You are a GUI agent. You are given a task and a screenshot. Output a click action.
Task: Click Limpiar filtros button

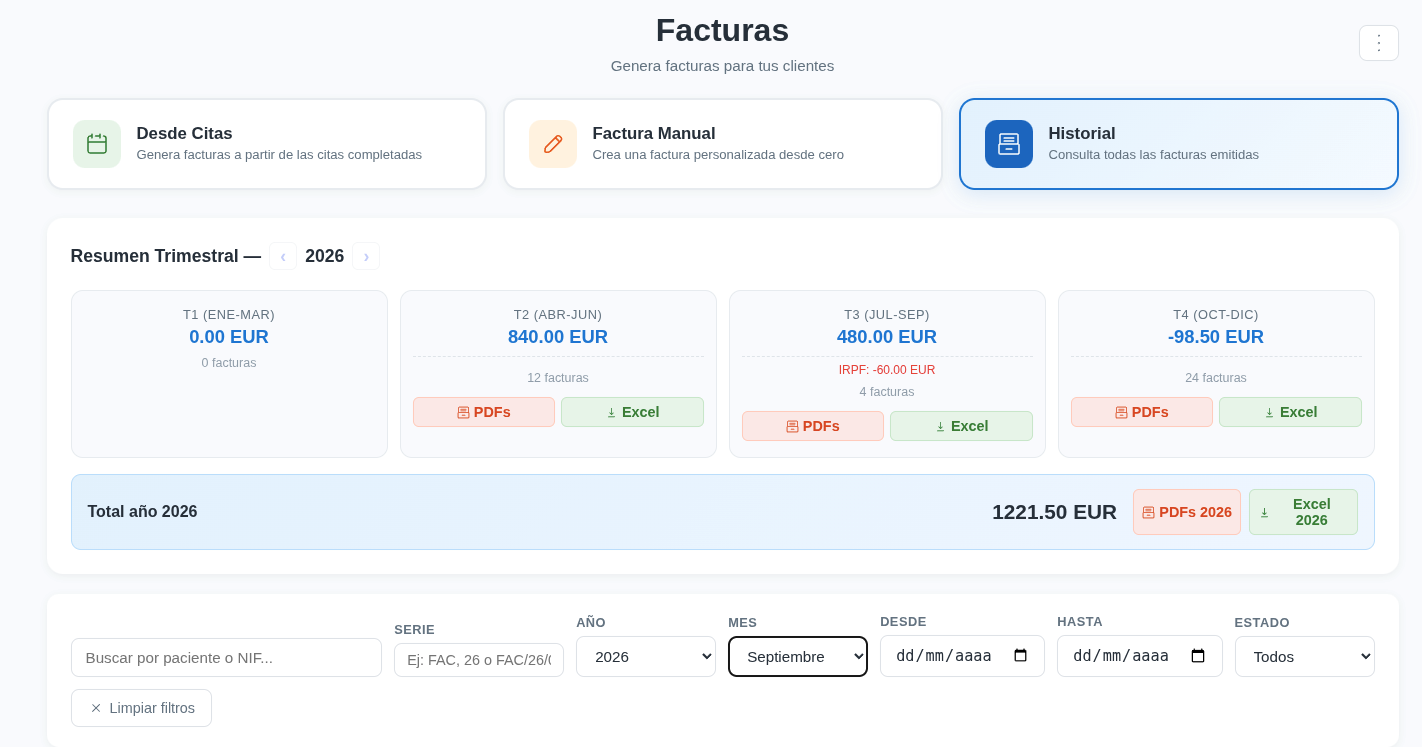[x=141, y=708]
